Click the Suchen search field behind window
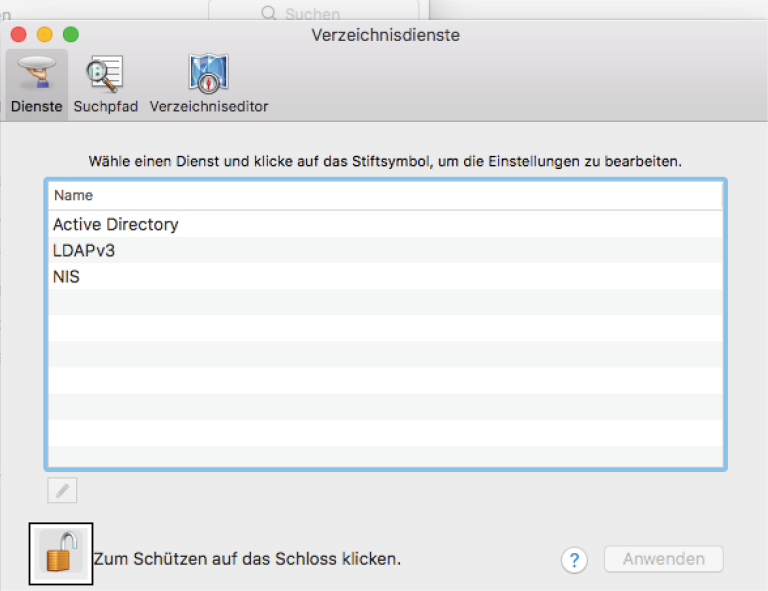The height and width of the screenshot is (591, 768). [313, 12]
